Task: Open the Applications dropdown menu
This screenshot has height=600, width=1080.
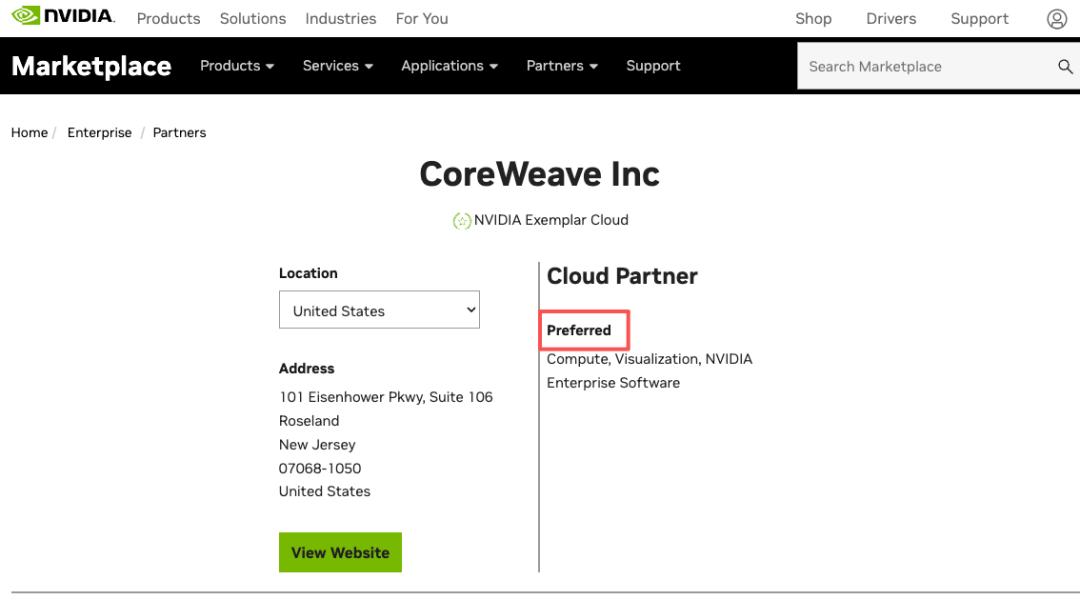Action: coord(449,66)
